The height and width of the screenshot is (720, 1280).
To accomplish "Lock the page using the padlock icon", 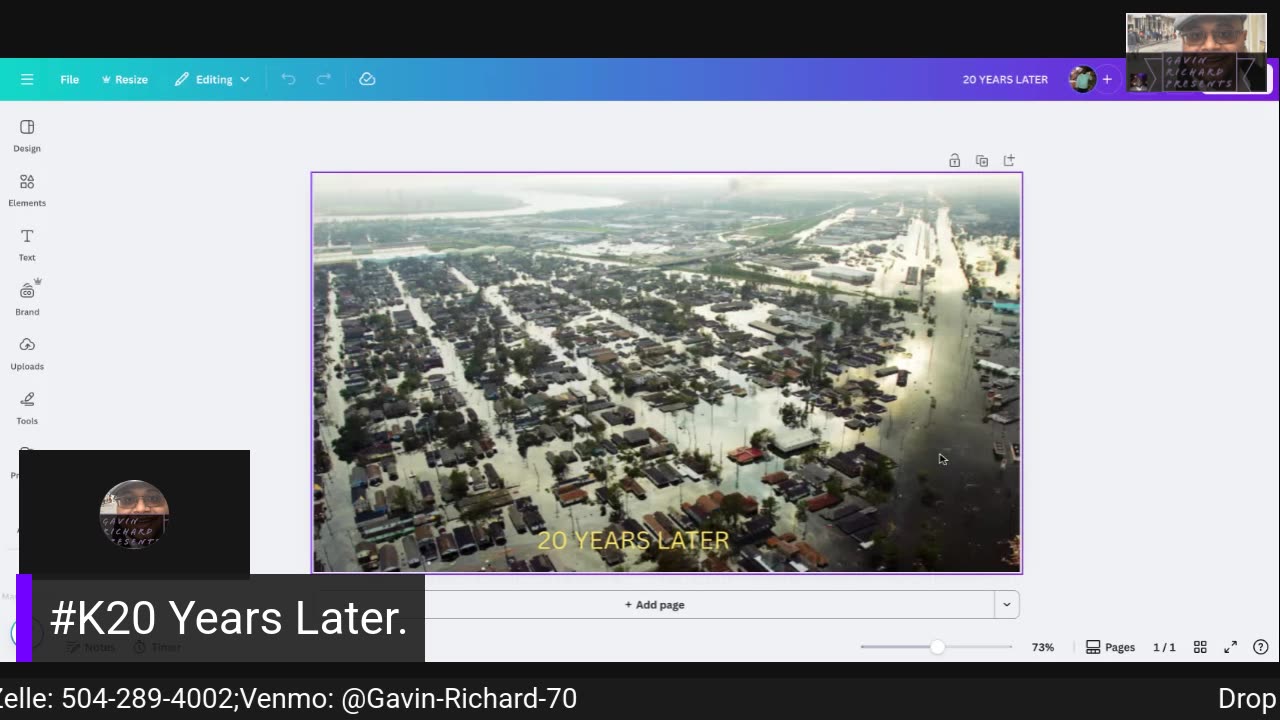I will click(954, 160).
